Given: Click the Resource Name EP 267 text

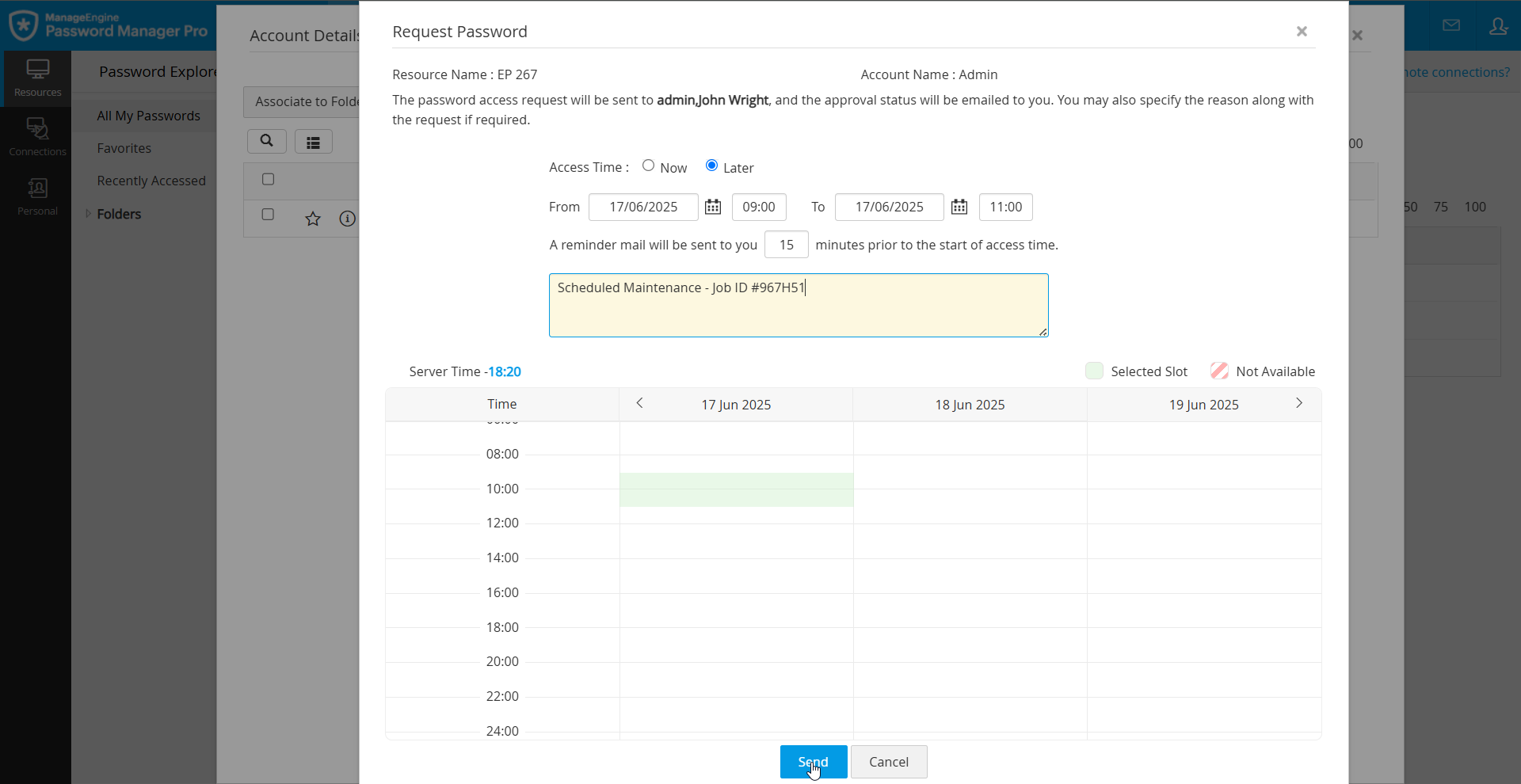Looking at the screenshot, I should click(465, 74).
